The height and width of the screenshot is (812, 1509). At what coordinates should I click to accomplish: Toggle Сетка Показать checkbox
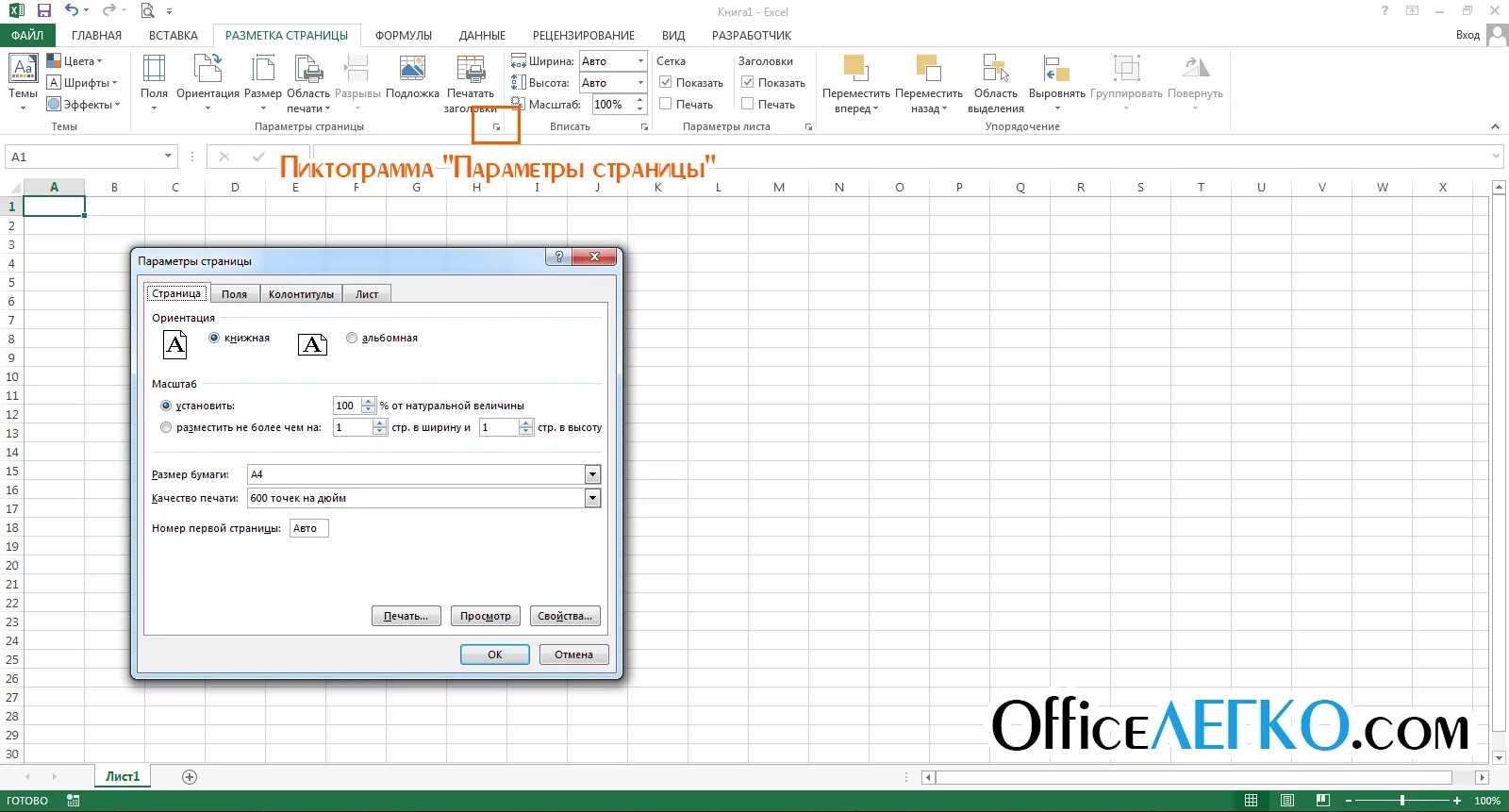[x=665, y=83]
